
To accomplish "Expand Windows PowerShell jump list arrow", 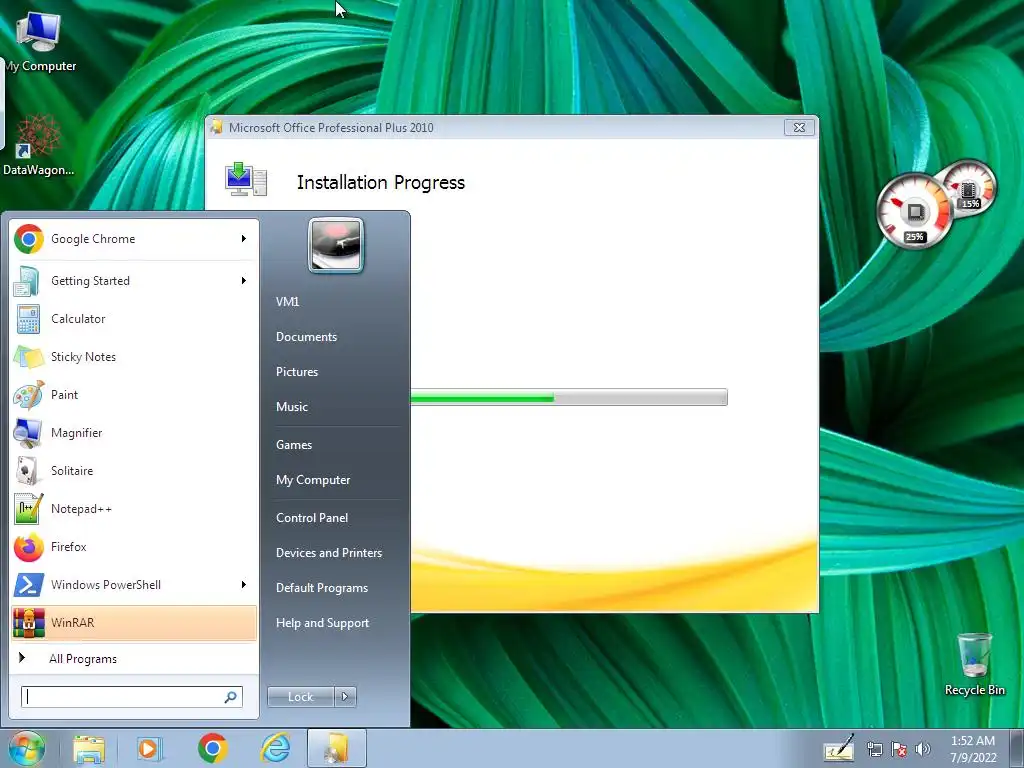I will 244,584.
